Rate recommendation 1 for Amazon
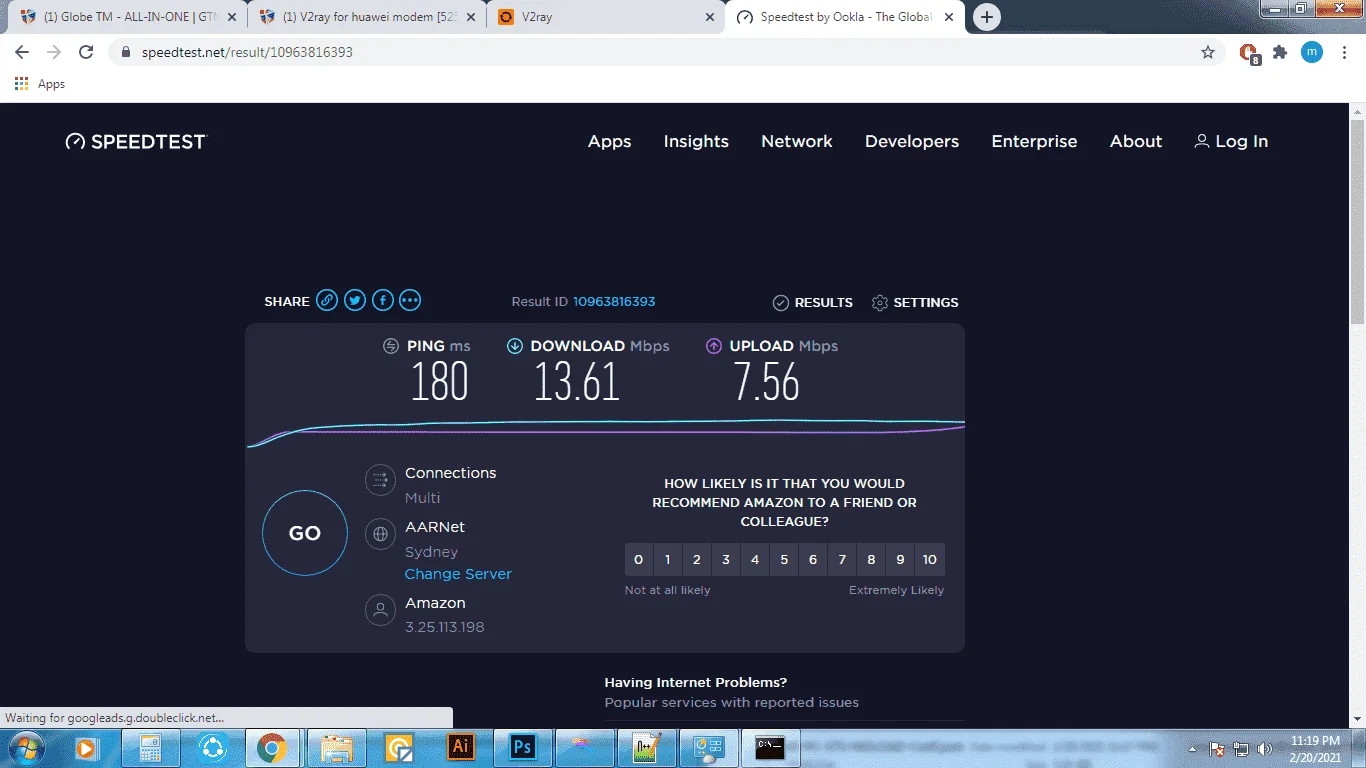Viewport: 1366px width, 768px height. tap(668, 560)
